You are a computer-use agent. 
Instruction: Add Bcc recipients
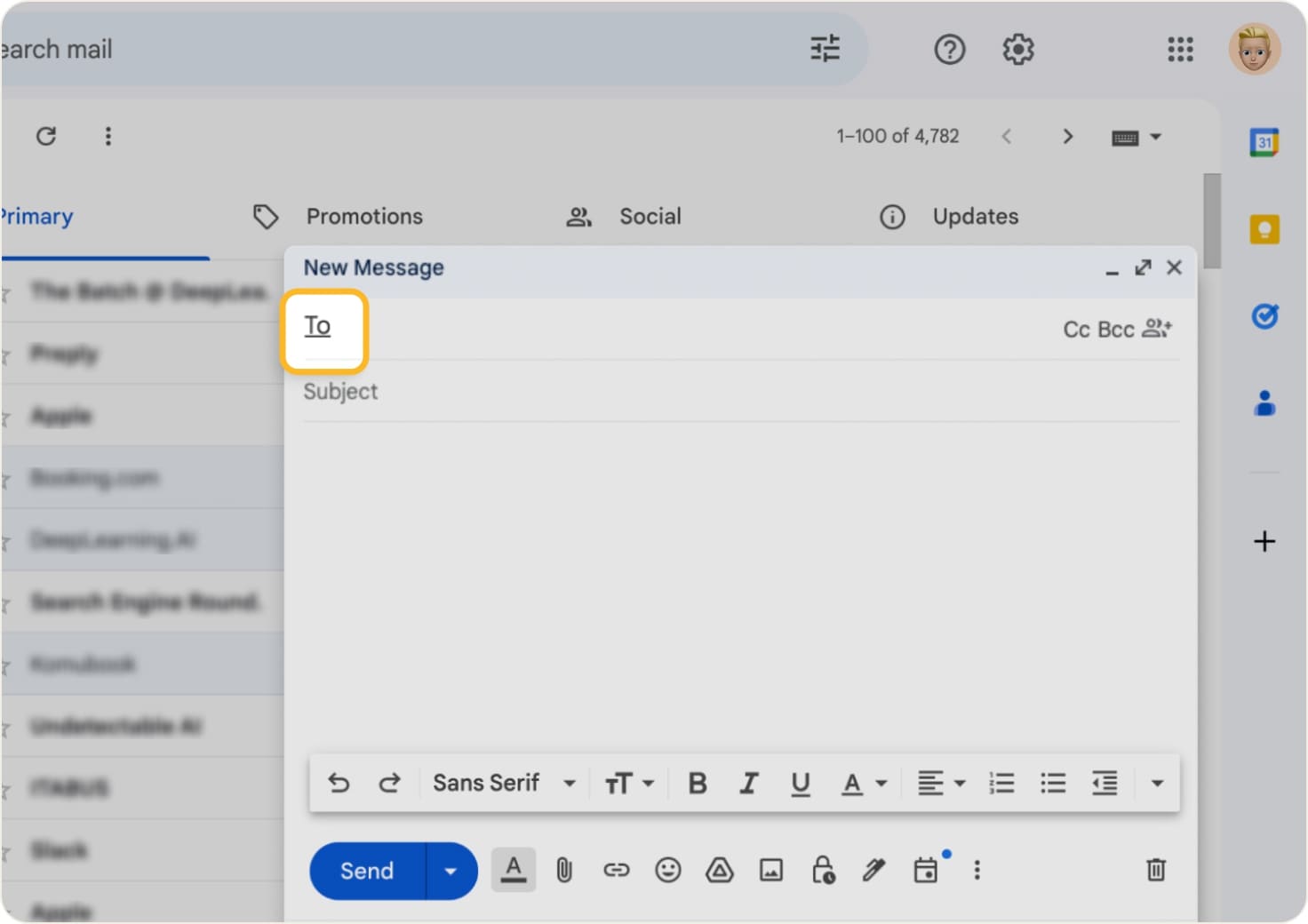pyautogui.click(x=1116, y=329)
